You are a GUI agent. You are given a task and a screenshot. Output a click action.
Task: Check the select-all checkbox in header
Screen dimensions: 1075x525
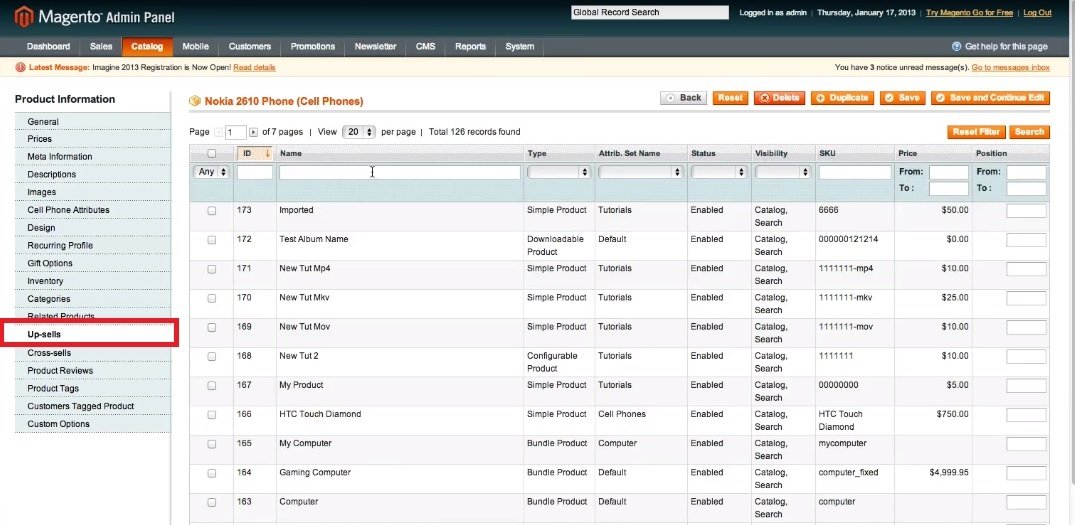point(211,154)
